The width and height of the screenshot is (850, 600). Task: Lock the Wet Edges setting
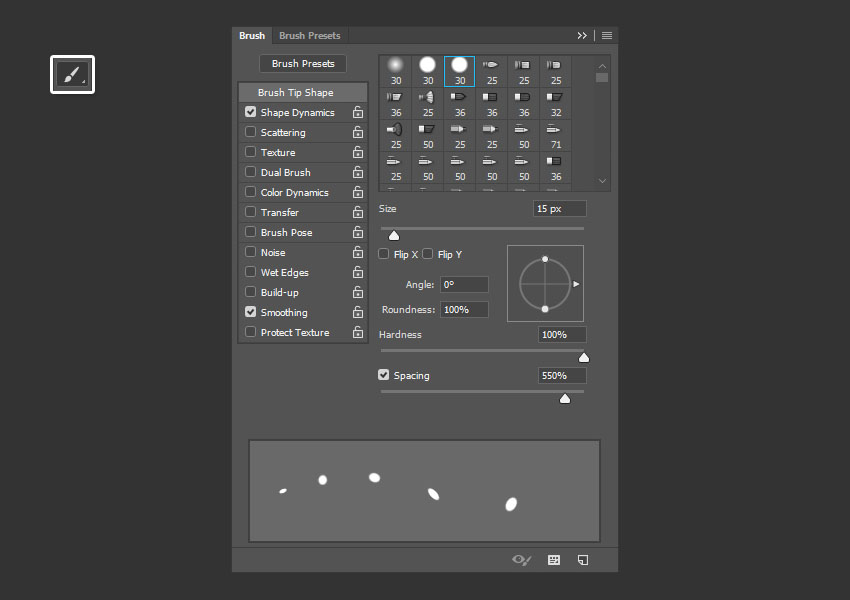coord(358,272)
